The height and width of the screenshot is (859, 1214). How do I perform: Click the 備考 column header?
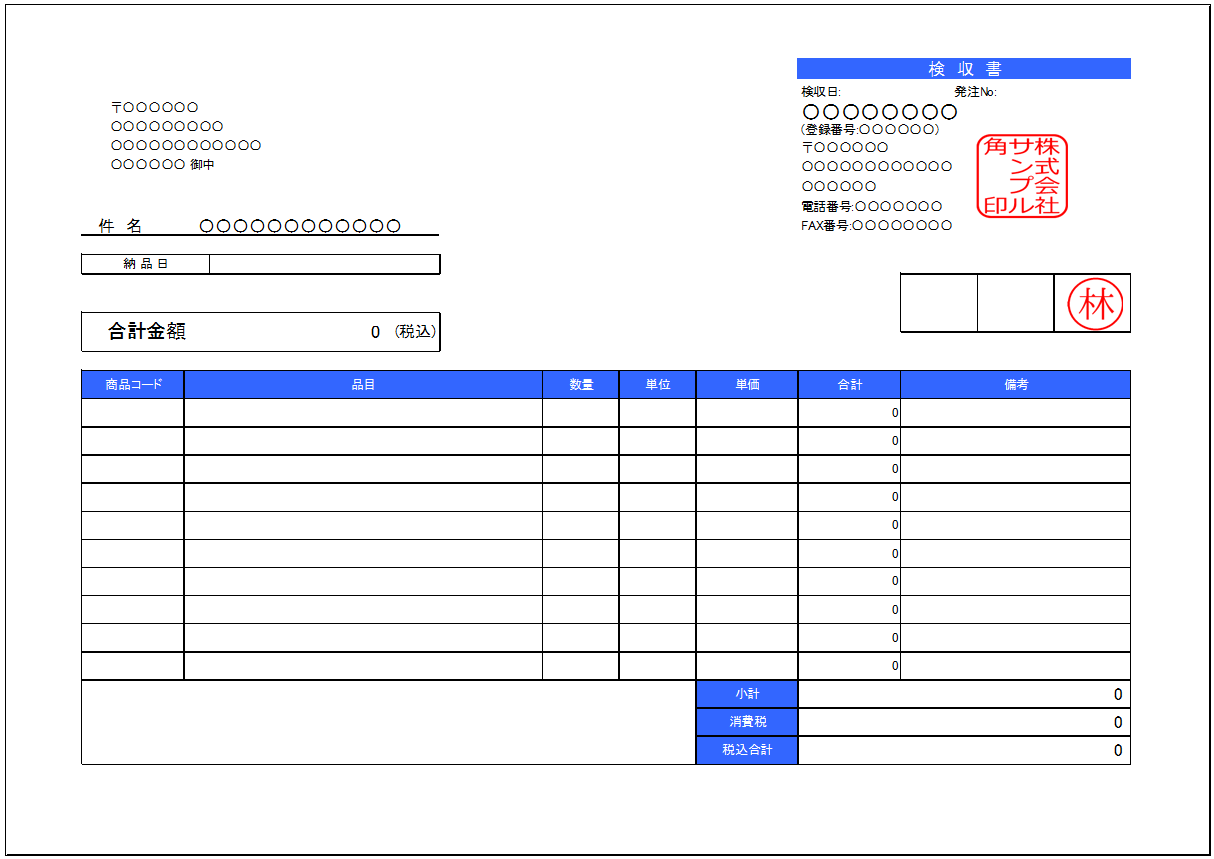[1015, 385]
